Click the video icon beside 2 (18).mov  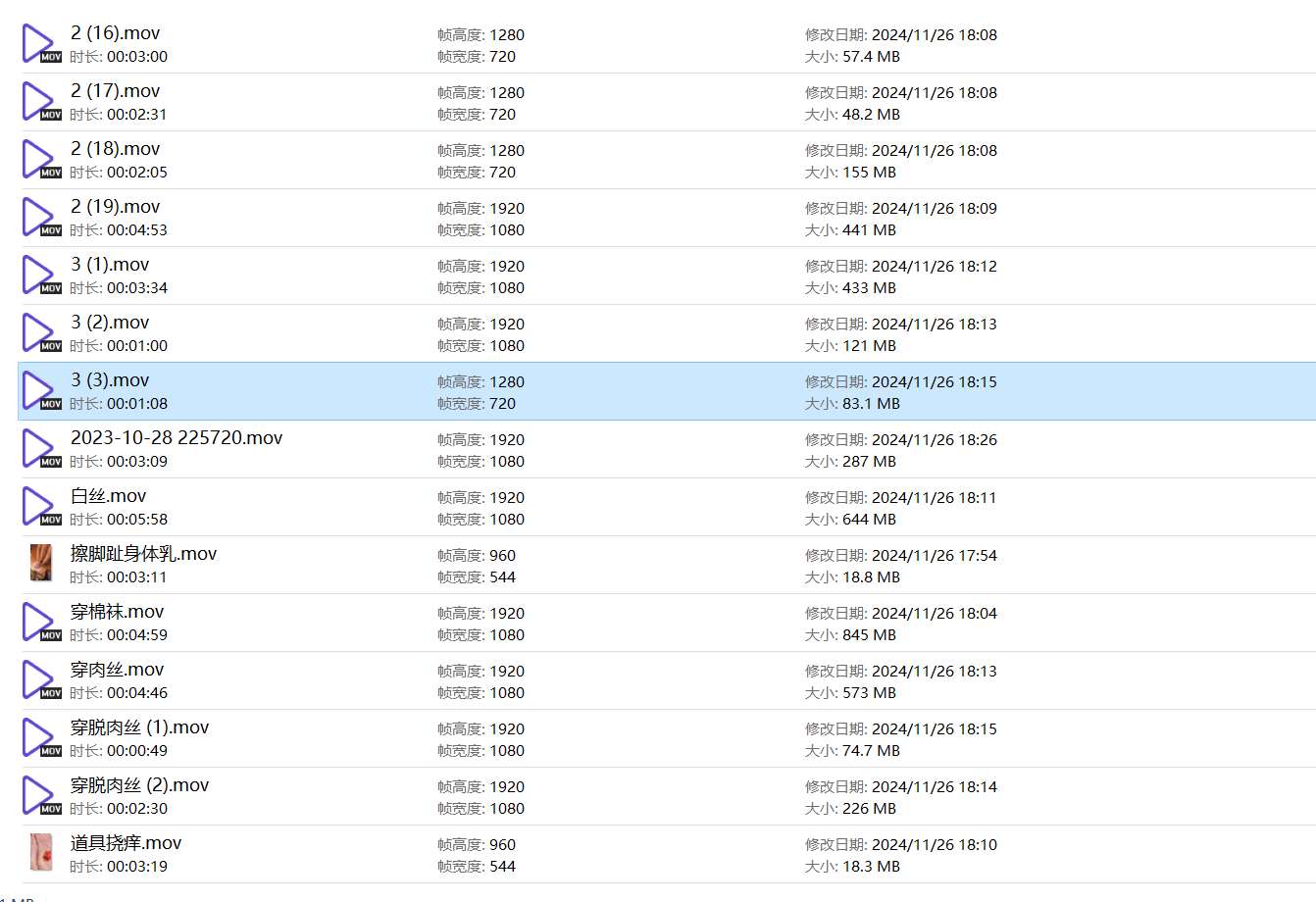[40, 160]
